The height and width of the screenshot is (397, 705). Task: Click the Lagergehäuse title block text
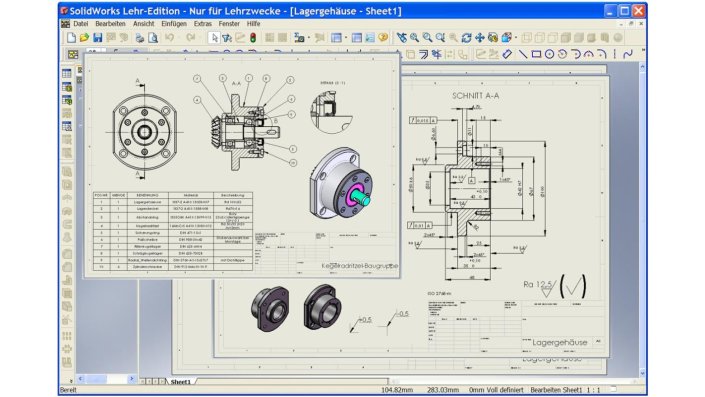click(x=560, y=343)
